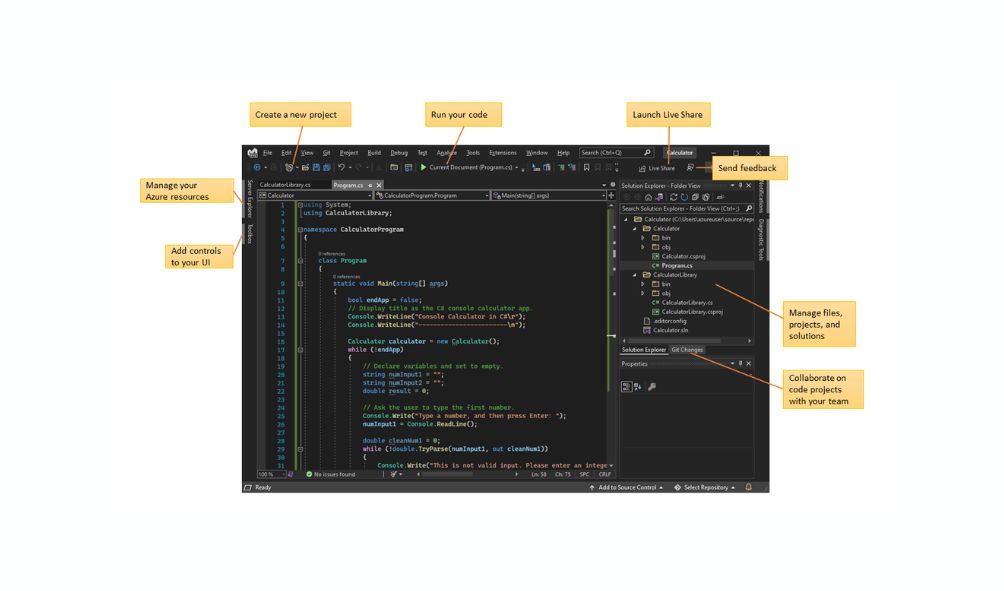Click the Save All toolbar icon
The width and height of the screenshot is (1004, 591).
pyautogui.click(x=327, y=165)
